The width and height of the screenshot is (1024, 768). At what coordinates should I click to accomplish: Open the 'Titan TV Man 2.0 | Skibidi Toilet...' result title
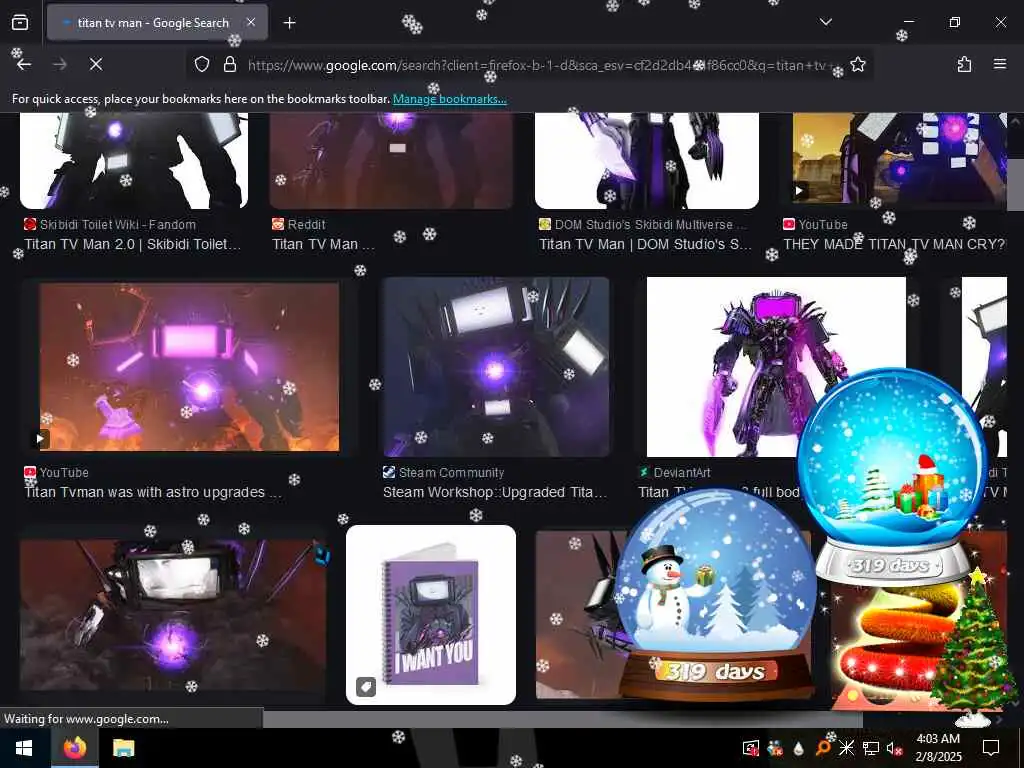coord(133,244)
